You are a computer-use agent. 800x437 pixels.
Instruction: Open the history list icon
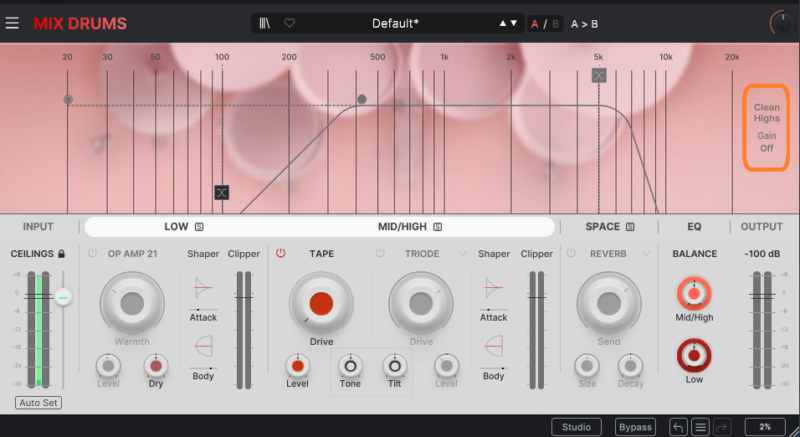(x=701, y=427)
